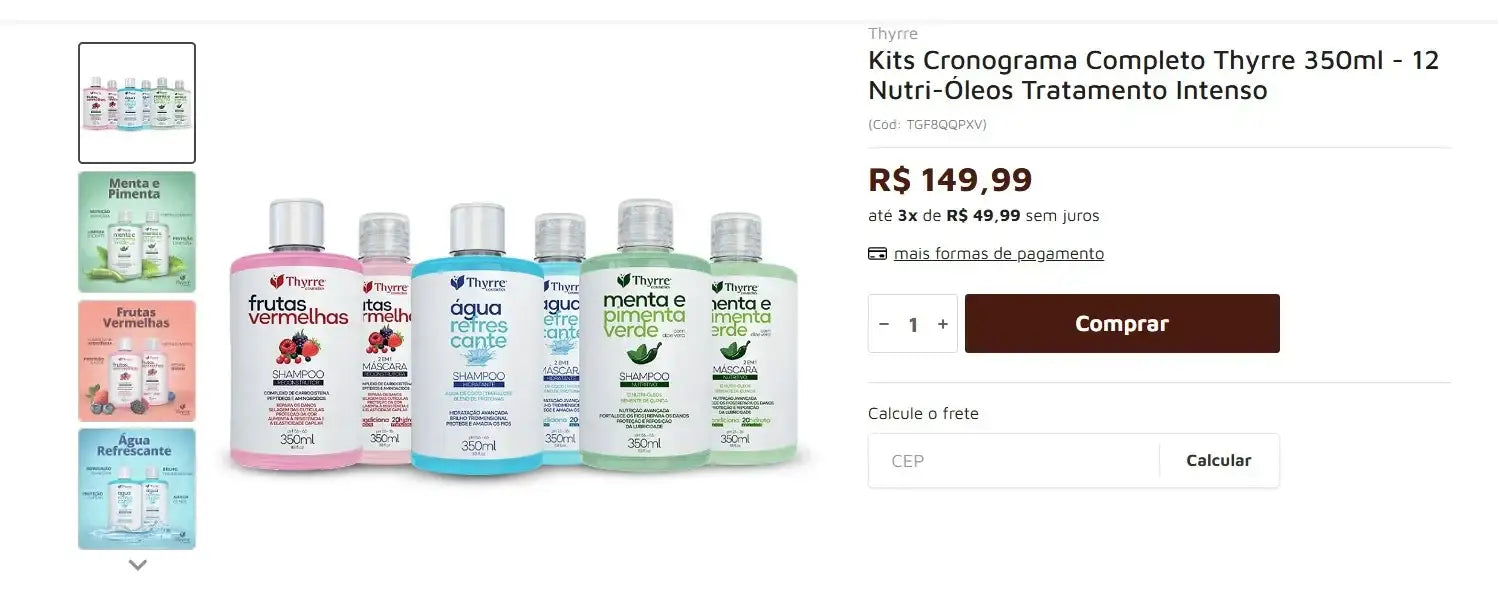Click the frutas vermelhas shampoo bottle
This screenshot has height=608, width=1498.
click(296, 335)
